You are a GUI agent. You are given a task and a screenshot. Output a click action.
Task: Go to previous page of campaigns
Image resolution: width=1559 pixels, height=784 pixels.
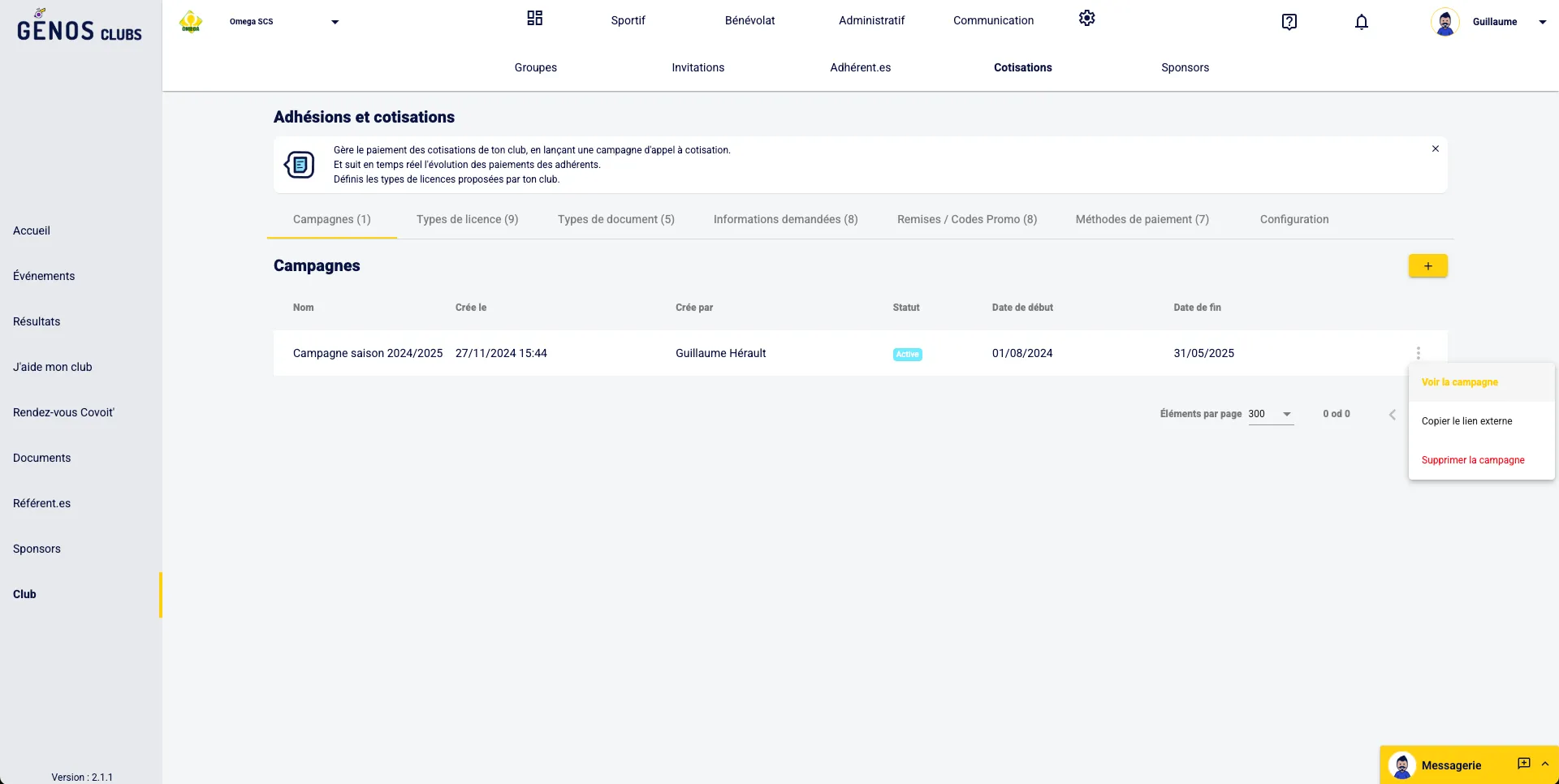pos(1392,415)
